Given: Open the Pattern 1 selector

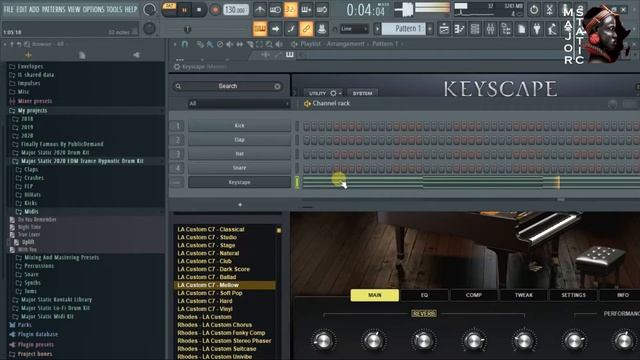Looking at the screenshot, I should coord(404,29).
